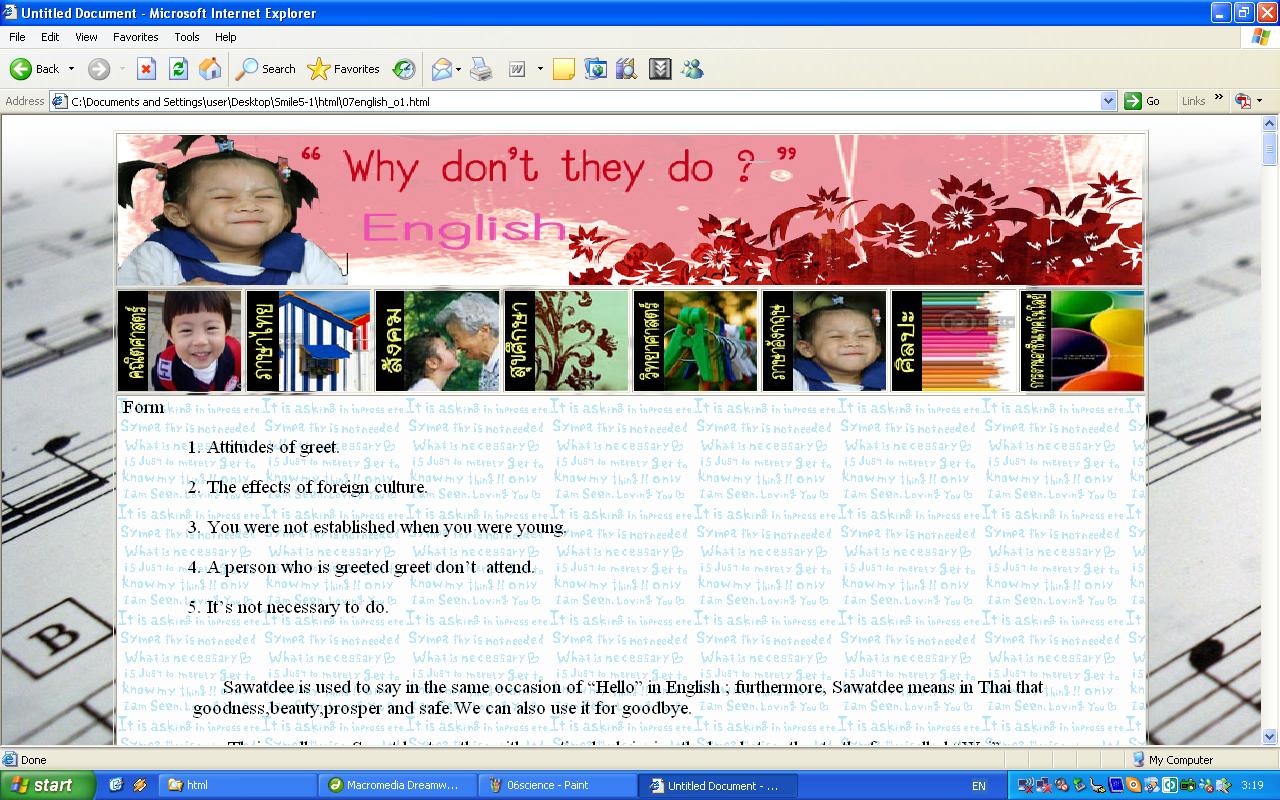Screen dimensions: 1280x800
Task: Switch to the html folder taskbar button
Action: 239,785
